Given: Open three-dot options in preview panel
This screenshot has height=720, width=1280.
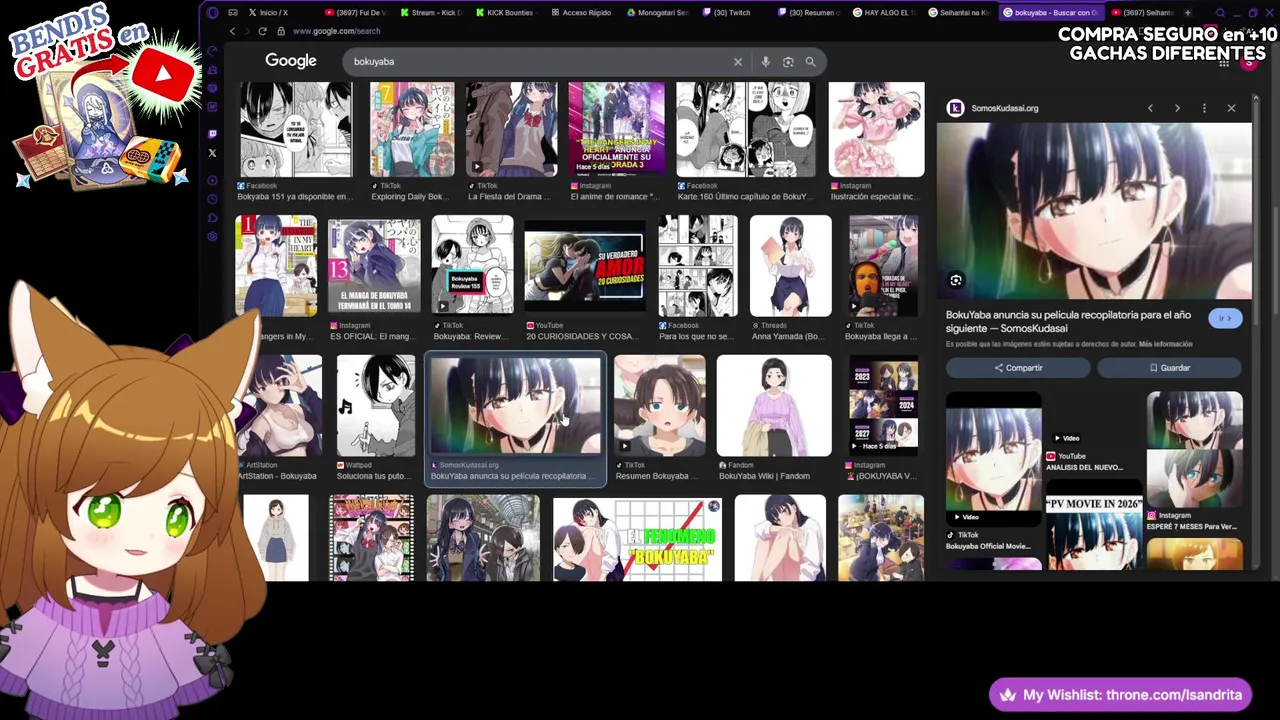Looking at the screenshot, I should click(1204, 108).
